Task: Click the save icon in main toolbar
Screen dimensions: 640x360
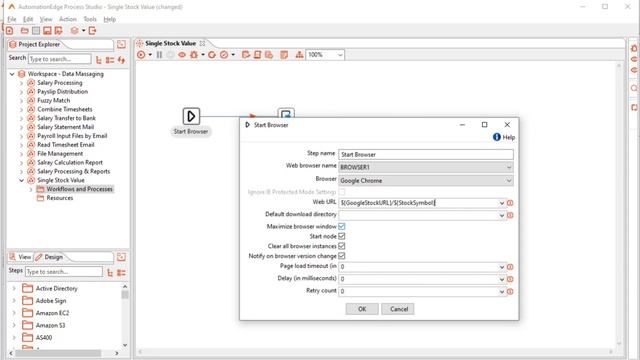Action: [x=47, y=31]
